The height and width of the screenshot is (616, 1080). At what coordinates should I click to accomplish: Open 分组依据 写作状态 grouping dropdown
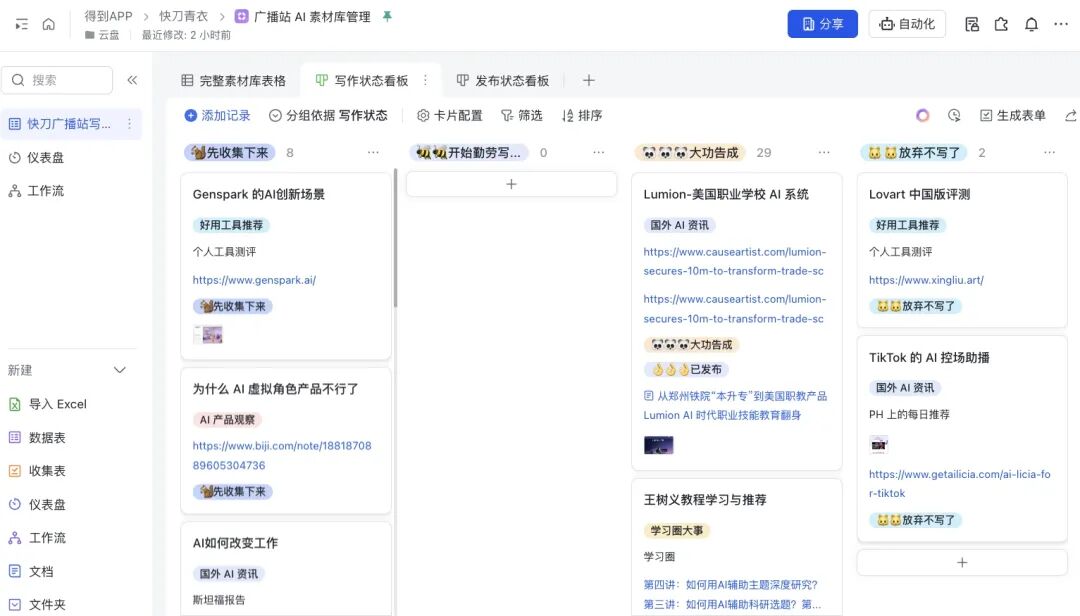(x=328, y=115)
